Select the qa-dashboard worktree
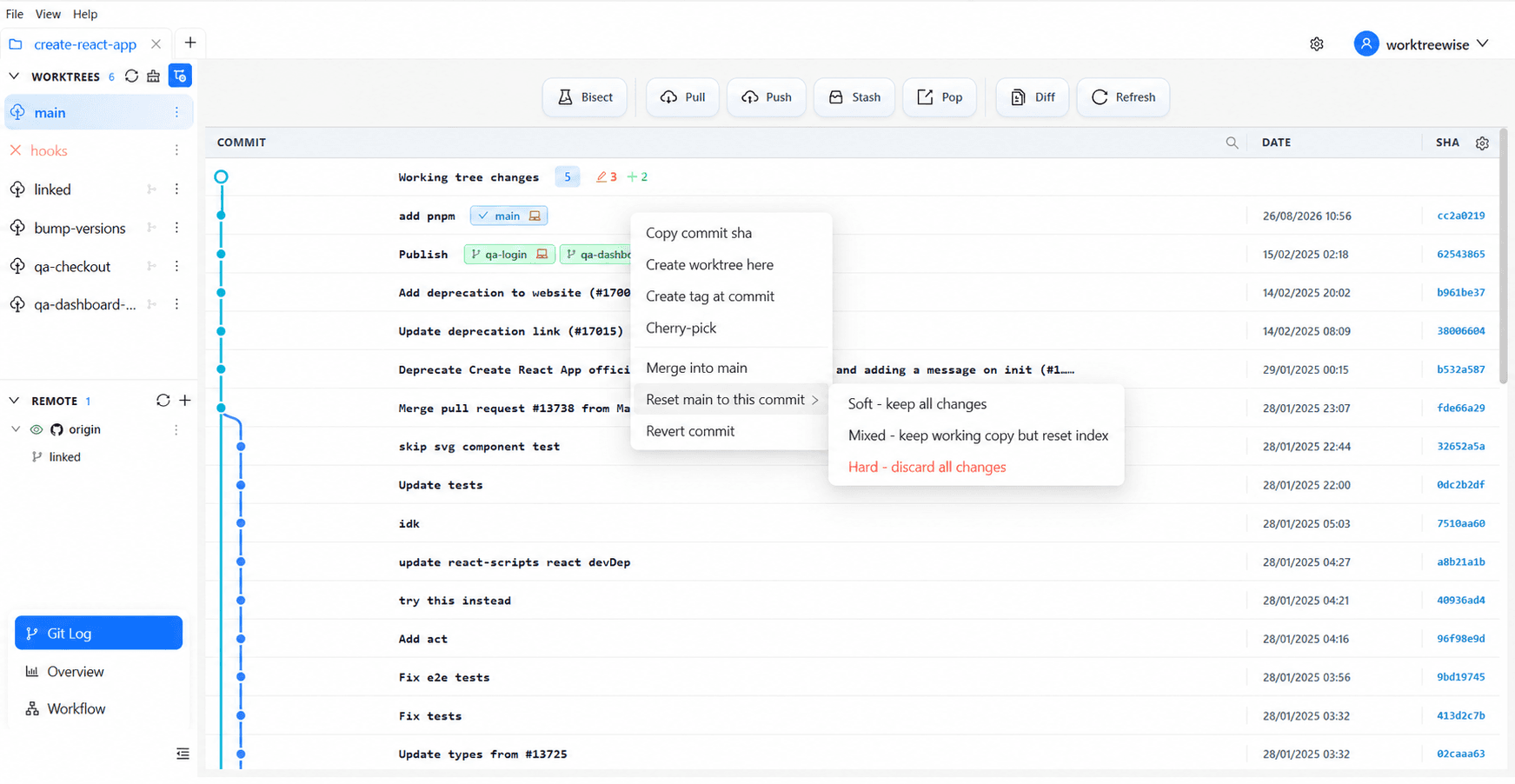 point(85,305)
